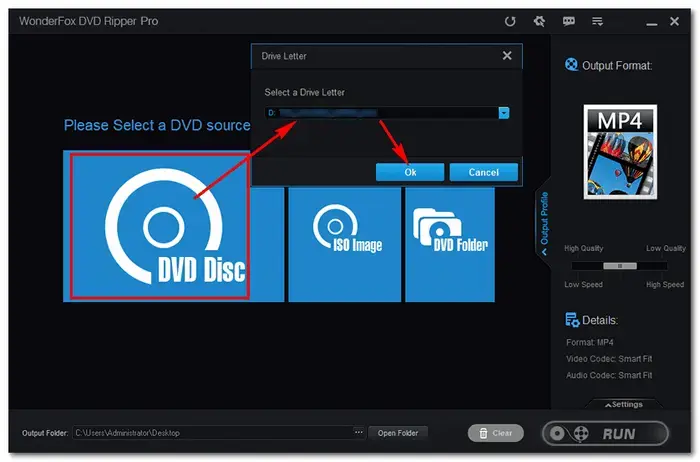This screenshot has width=700, height=462.
Task: Minimize the WonderFox DVD Ripper Pro window
Action: point(652,23)
